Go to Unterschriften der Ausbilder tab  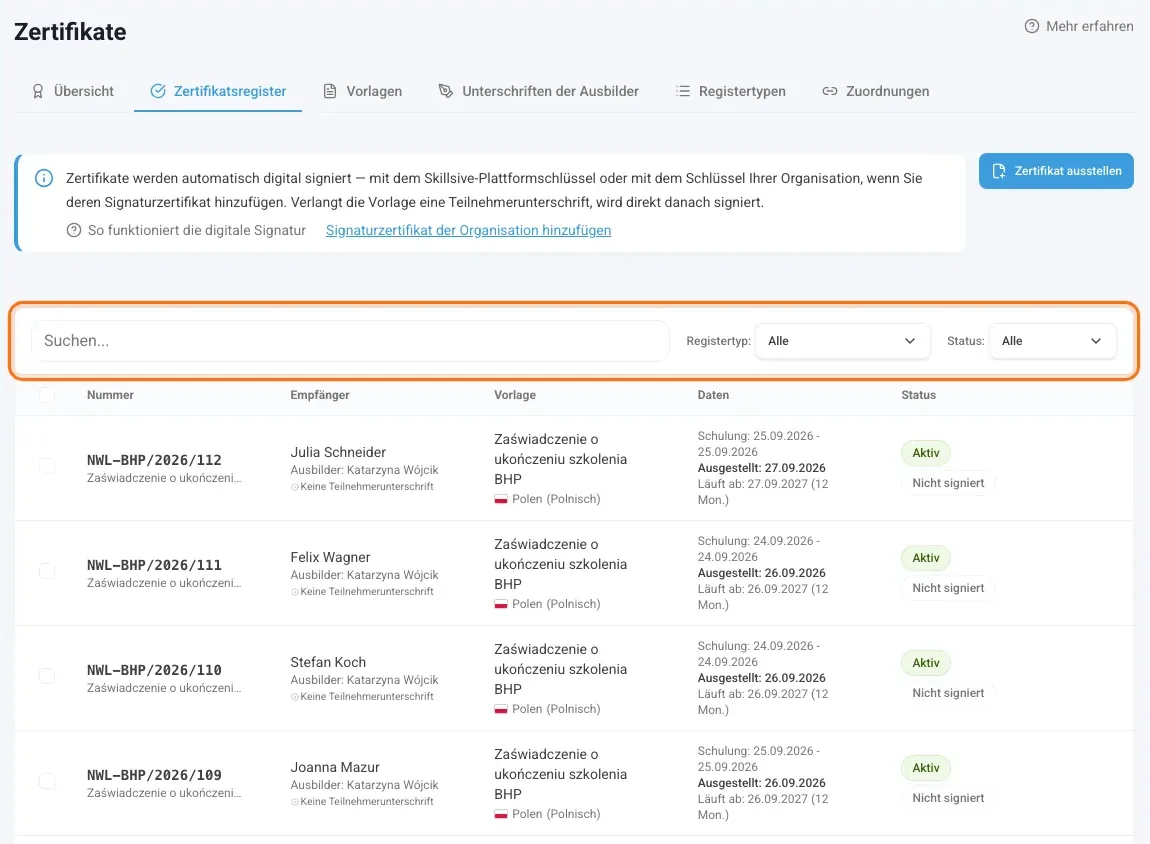pos(538,91)
